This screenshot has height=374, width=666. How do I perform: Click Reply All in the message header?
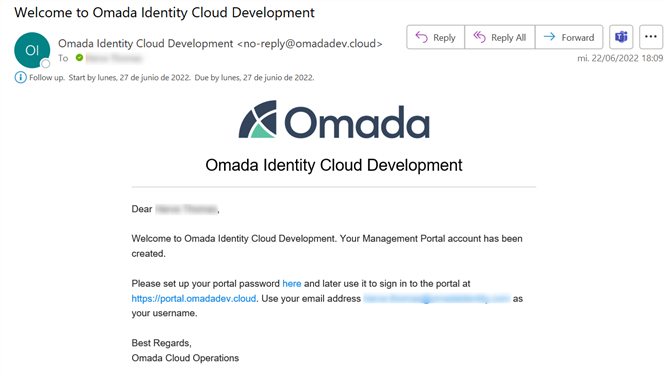tap(500, 37)
